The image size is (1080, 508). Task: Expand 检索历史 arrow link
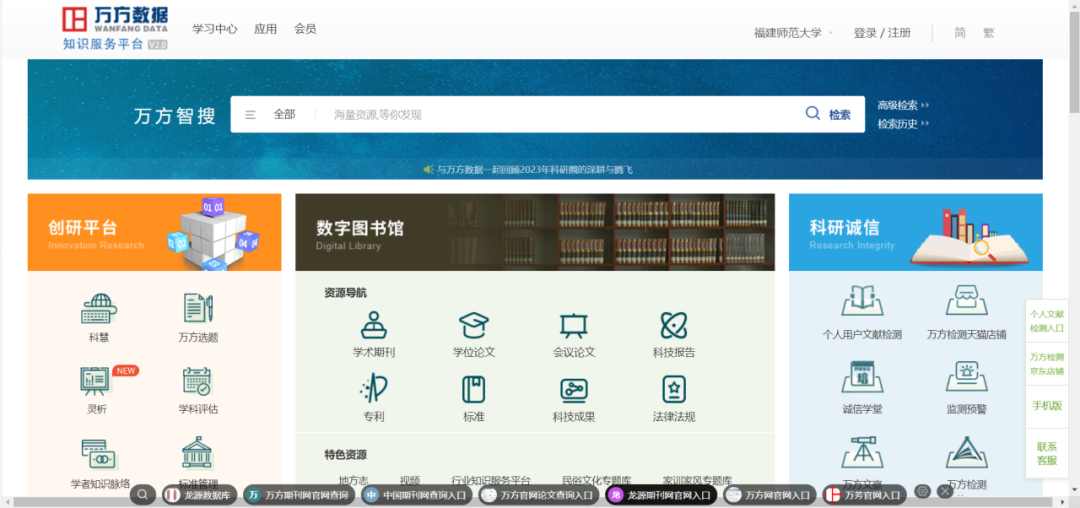point(903,124)
